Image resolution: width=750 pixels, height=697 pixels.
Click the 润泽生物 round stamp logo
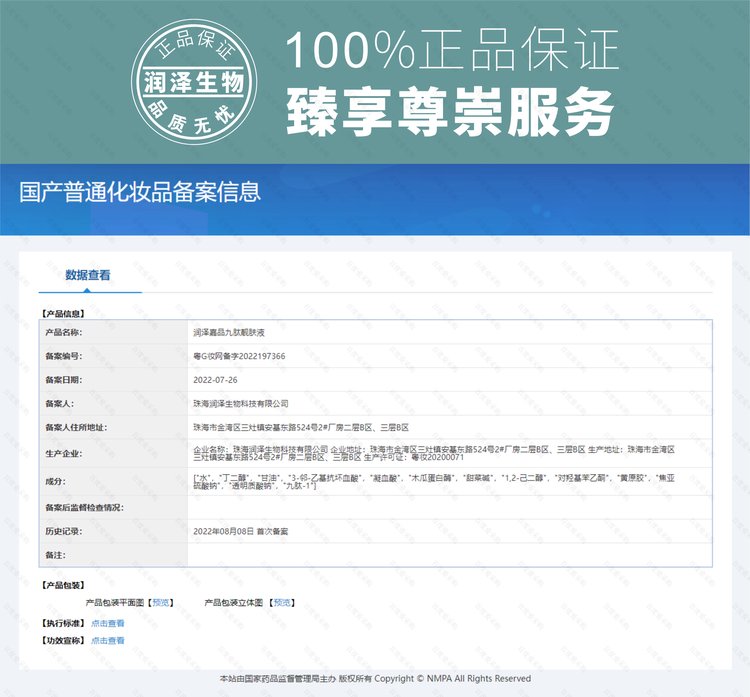tap(194, 82)
